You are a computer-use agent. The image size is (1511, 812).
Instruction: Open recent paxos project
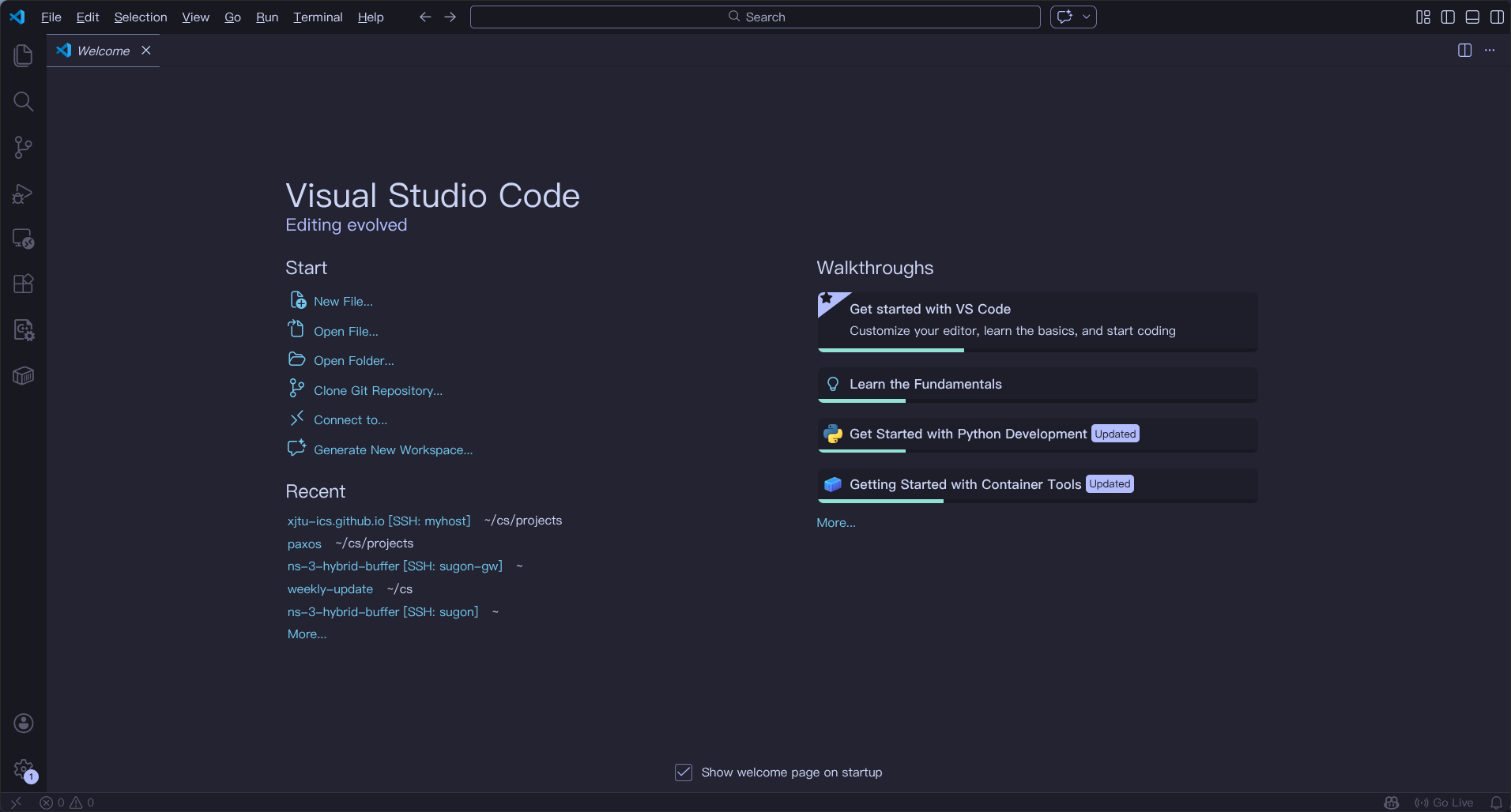point(304,544)
